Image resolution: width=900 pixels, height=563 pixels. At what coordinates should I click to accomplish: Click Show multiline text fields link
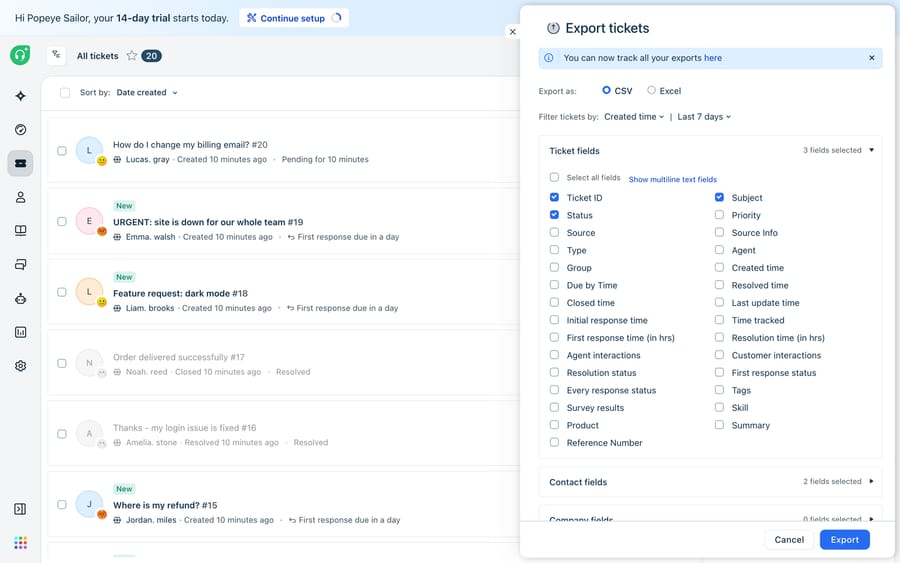(673, 180)
